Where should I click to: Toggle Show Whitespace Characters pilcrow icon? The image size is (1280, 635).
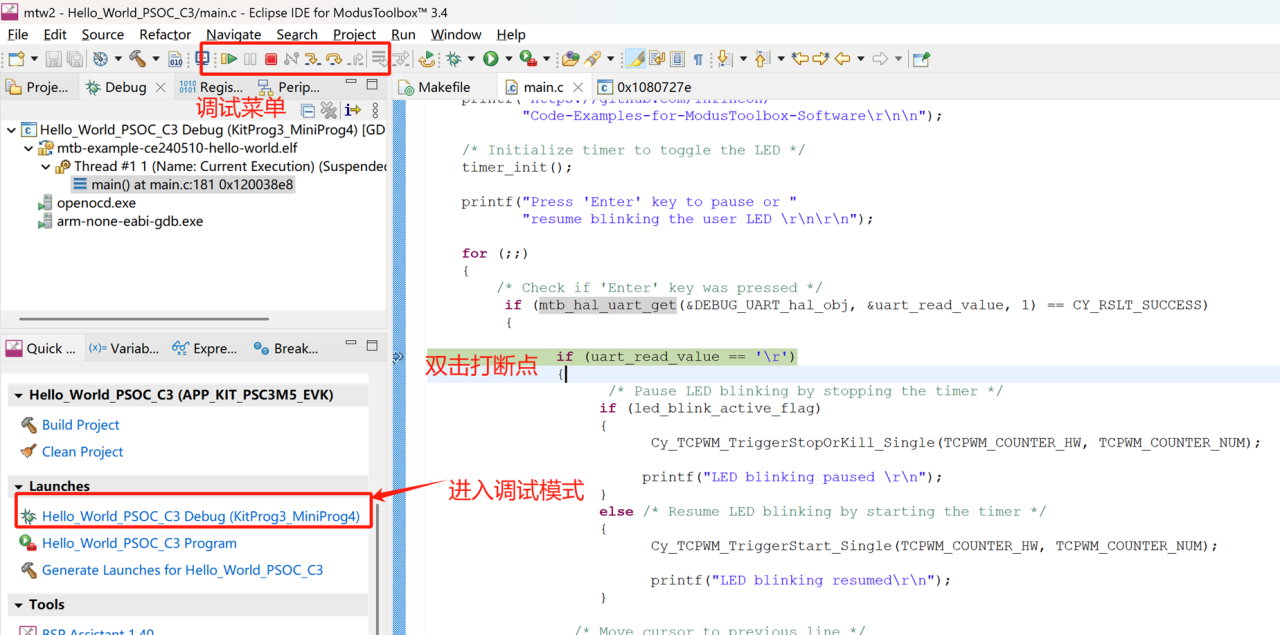(698, 59)
